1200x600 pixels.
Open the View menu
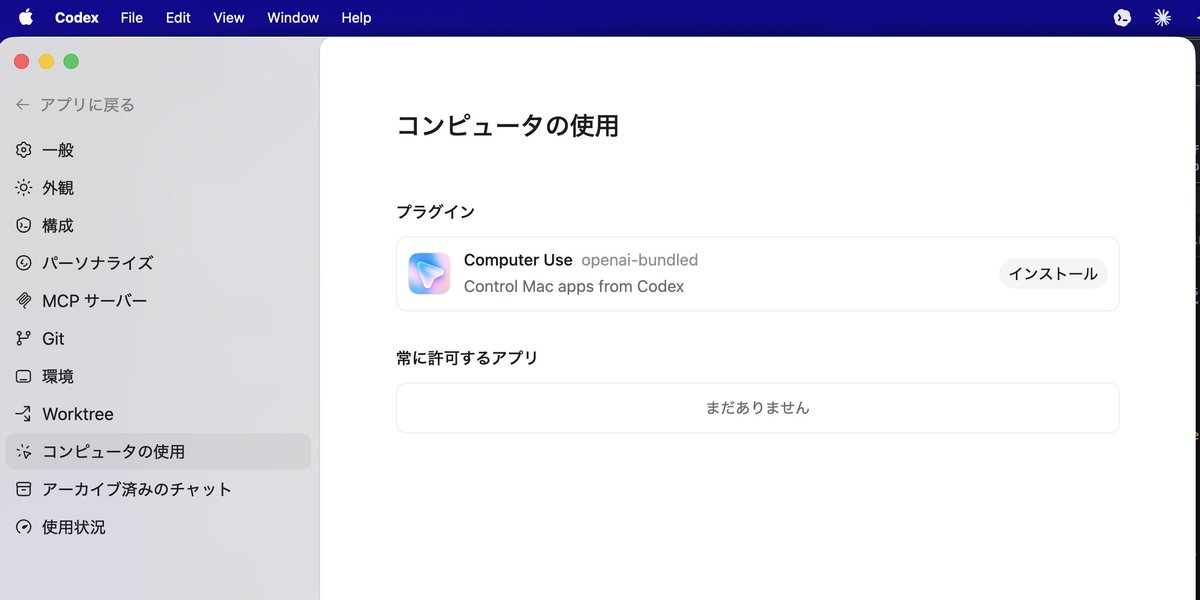click(229, 18)
